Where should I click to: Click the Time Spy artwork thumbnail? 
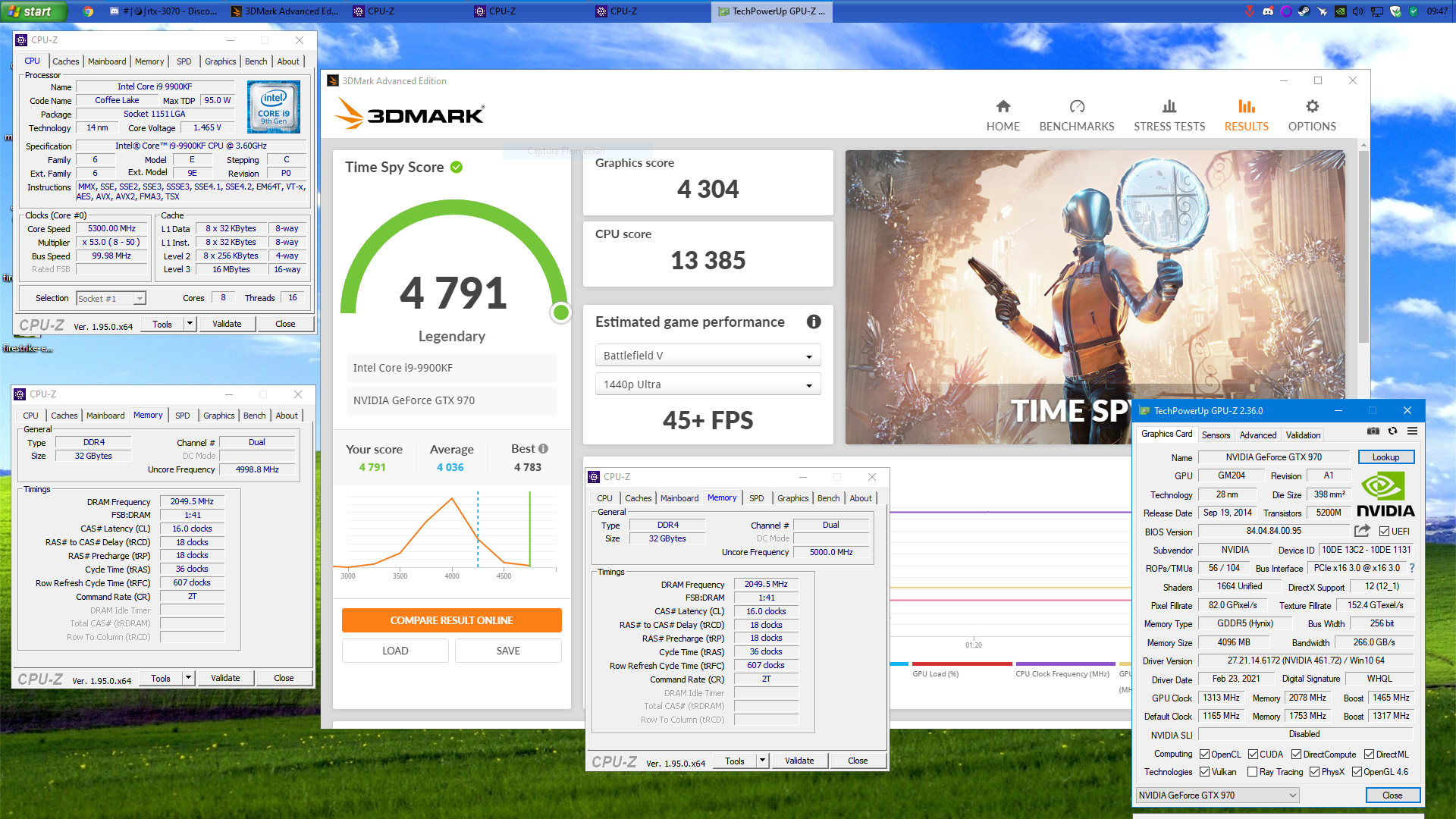click(1095, 297)
